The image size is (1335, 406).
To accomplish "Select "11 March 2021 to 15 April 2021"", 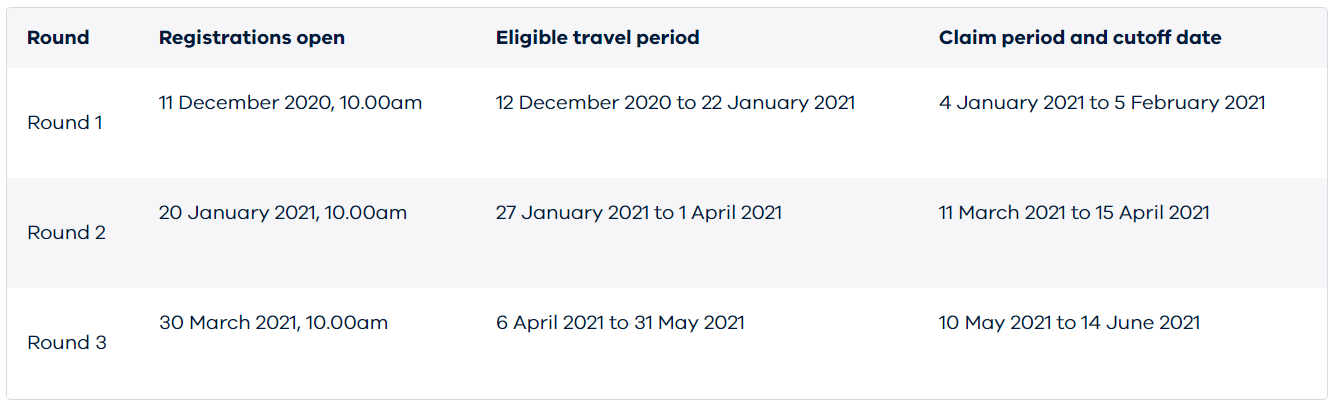I will coord(1074,213).
